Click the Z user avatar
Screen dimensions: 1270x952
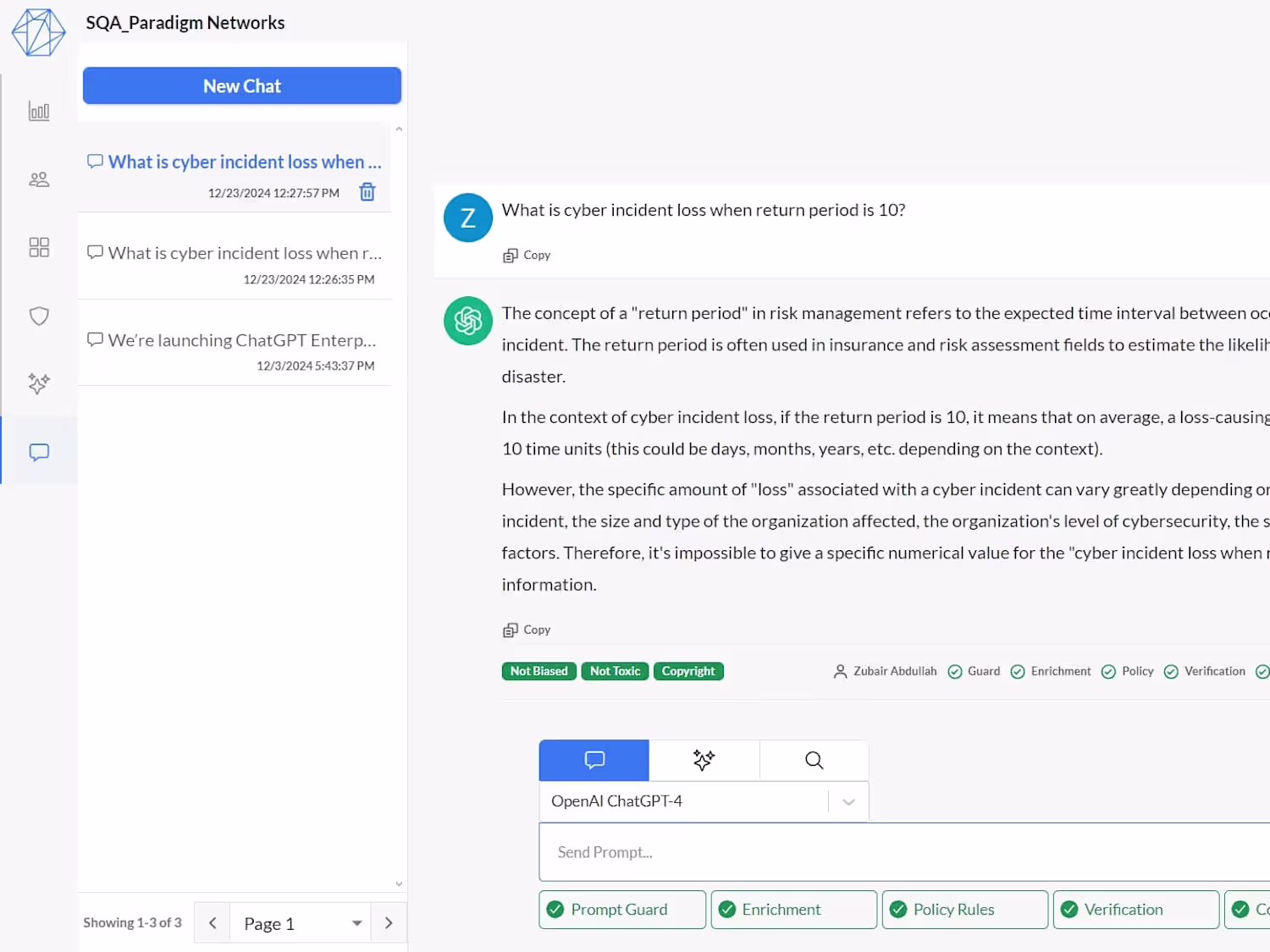click(x=468, y=218)
